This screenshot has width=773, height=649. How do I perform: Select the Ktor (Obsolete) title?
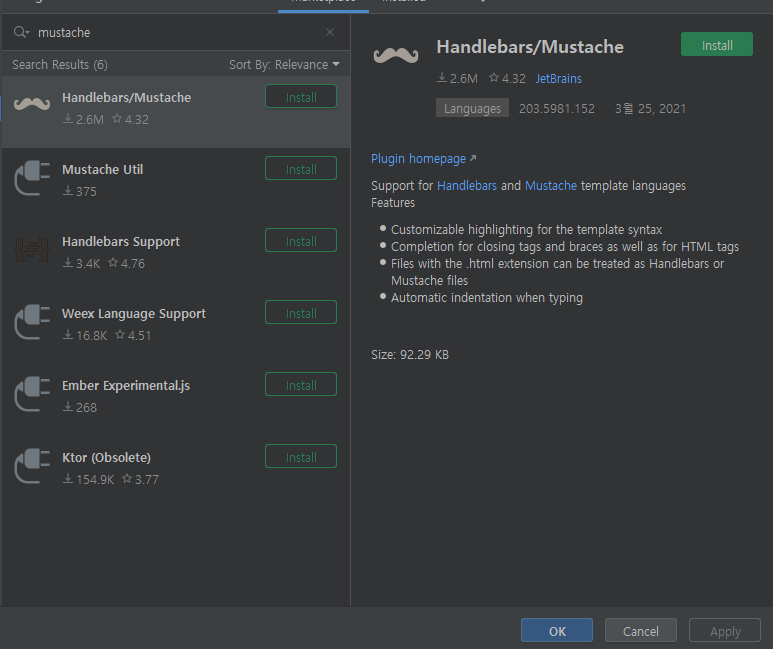(x=106, y=458)
